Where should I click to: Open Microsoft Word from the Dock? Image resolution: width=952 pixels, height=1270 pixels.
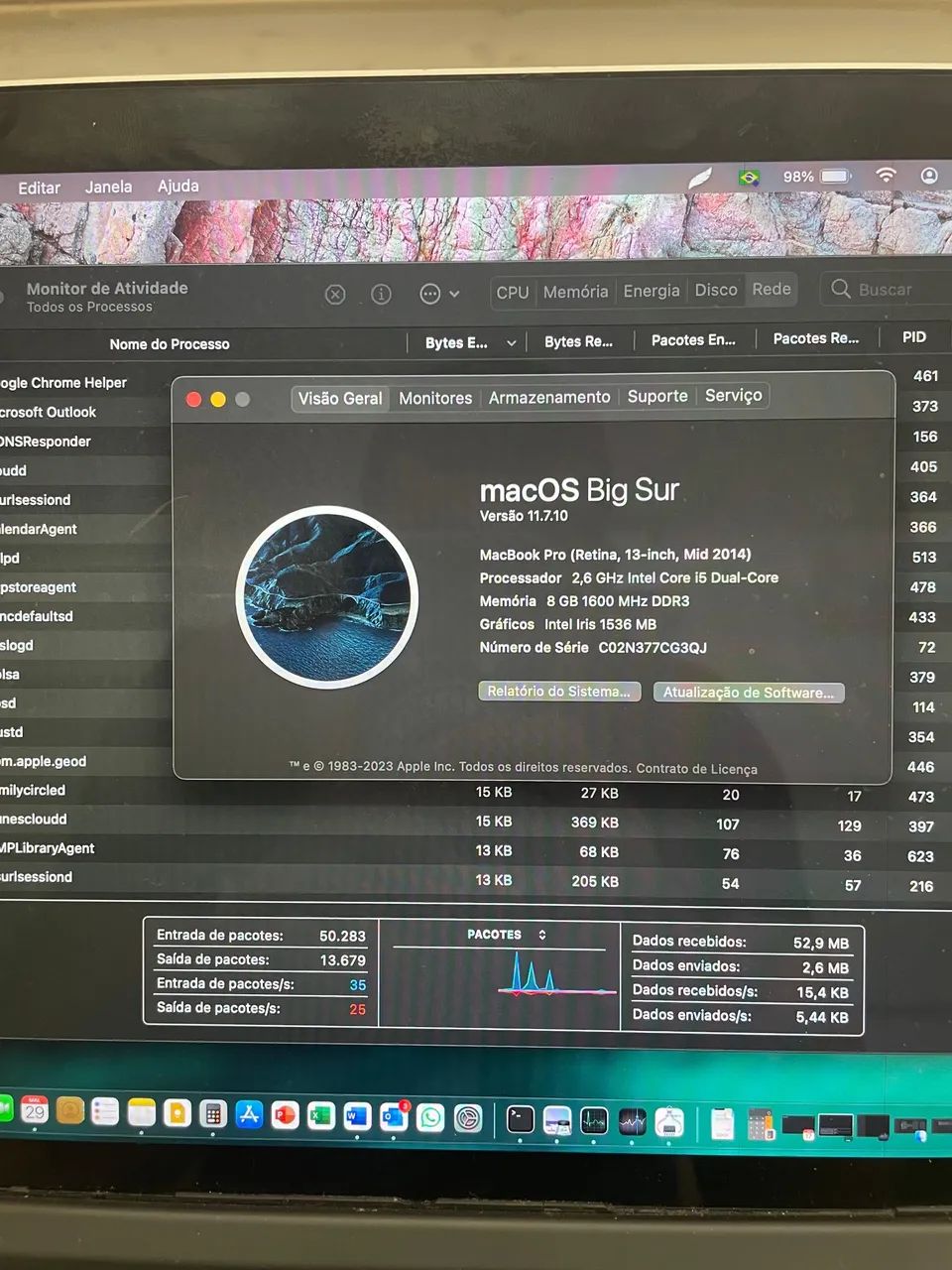coord(356,1117)
